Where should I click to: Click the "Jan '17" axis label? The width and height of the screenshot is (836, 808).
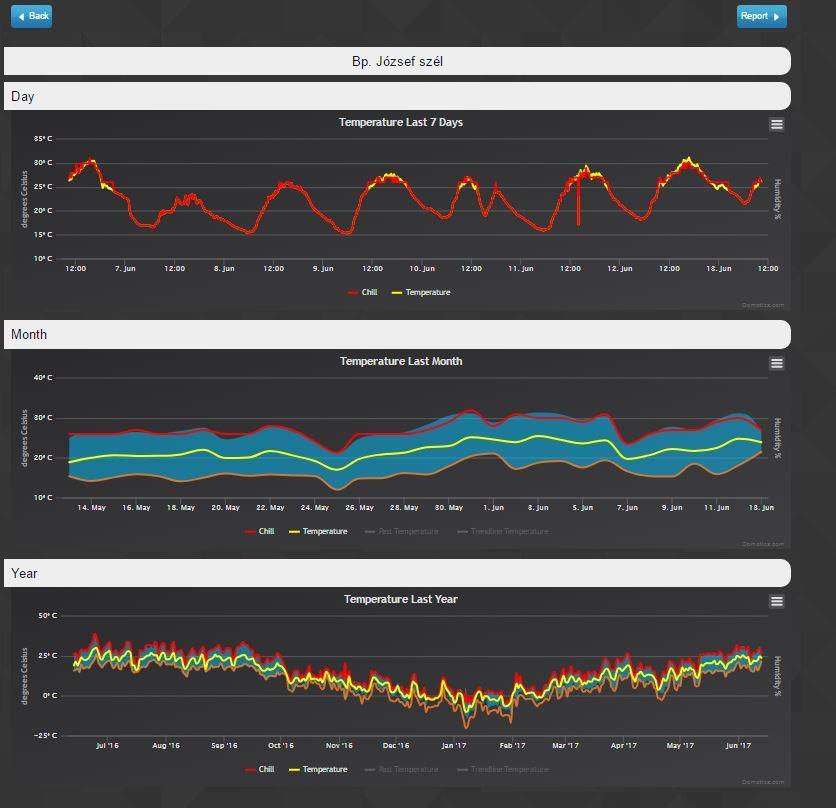click(x=454, y=745)
